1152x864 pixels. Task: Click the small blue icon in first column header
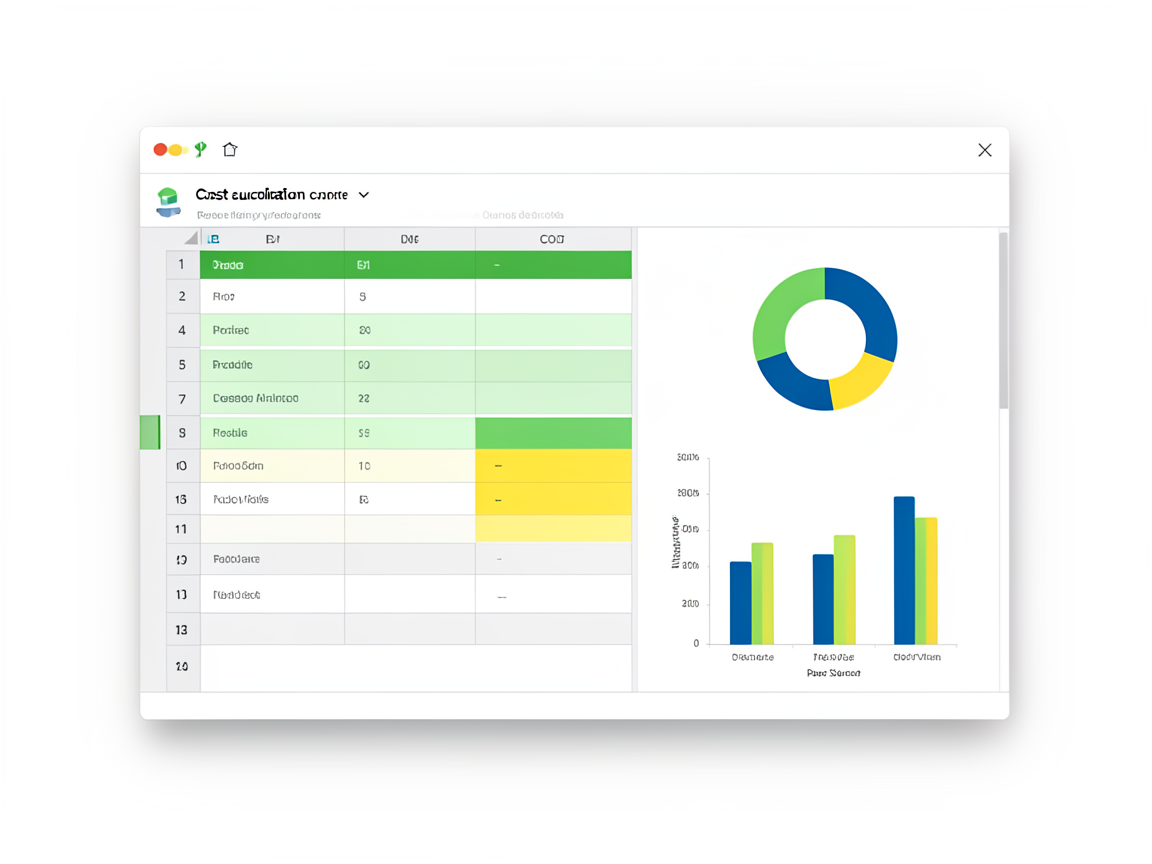click(x=213, y=239)
